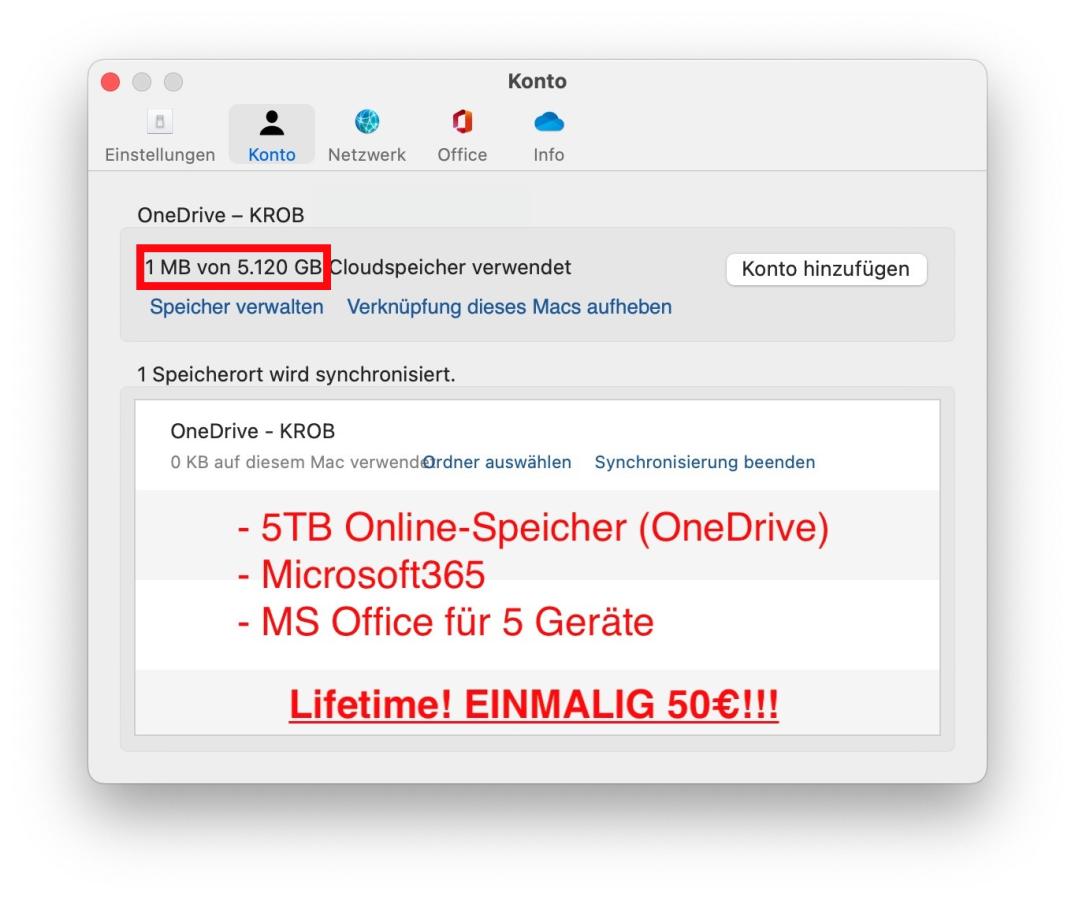This screenshot has width=1075, height=900.
Task: Open the Speicher verwalten link
Action: tap(237, 306)
